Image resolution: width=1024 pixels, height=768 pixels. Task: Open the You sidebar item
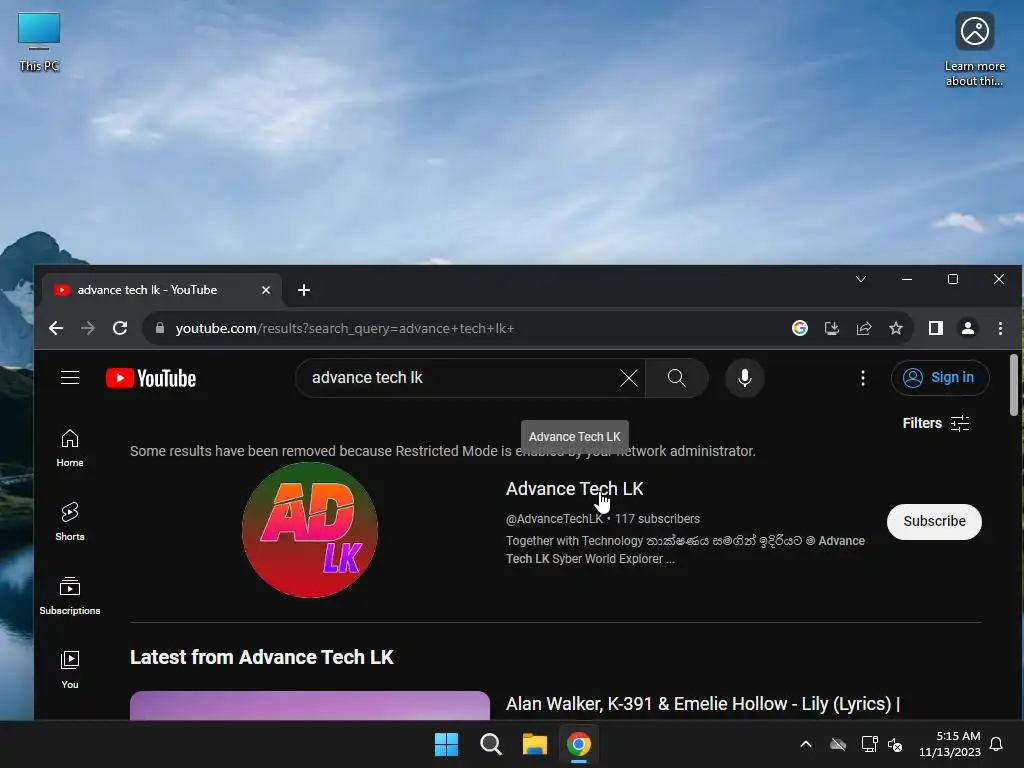(x=70, y=669)
